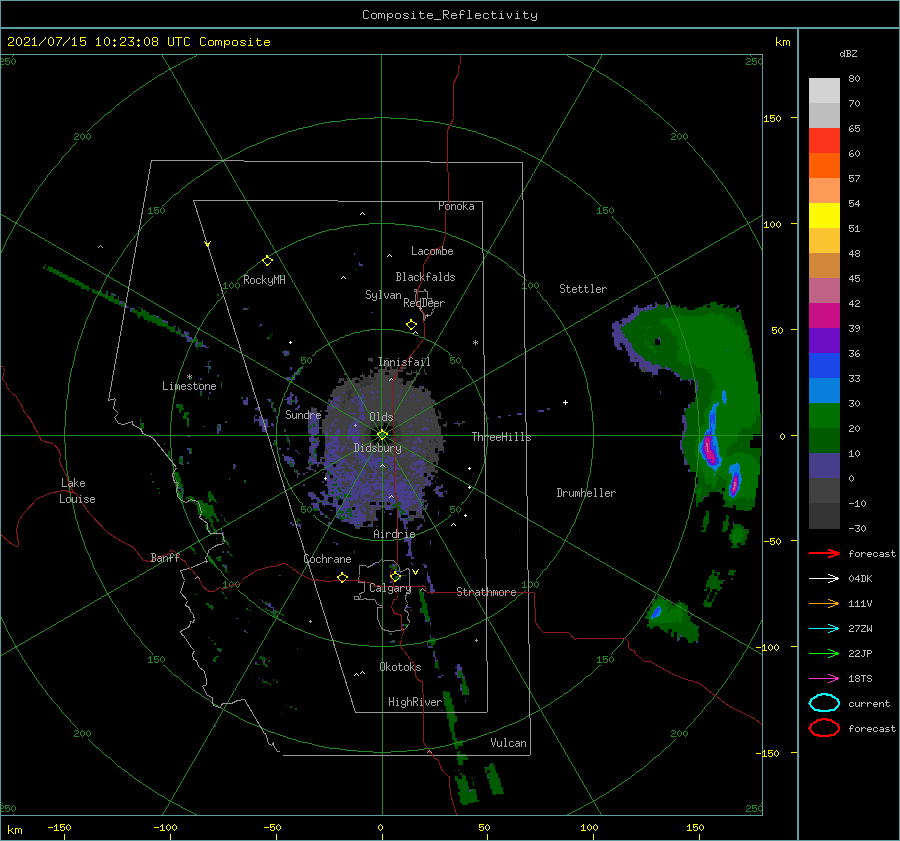Select the 80 dBZ light gray swatch
Image resolution: width=900 pixels, height=841 pixels.
824,90
